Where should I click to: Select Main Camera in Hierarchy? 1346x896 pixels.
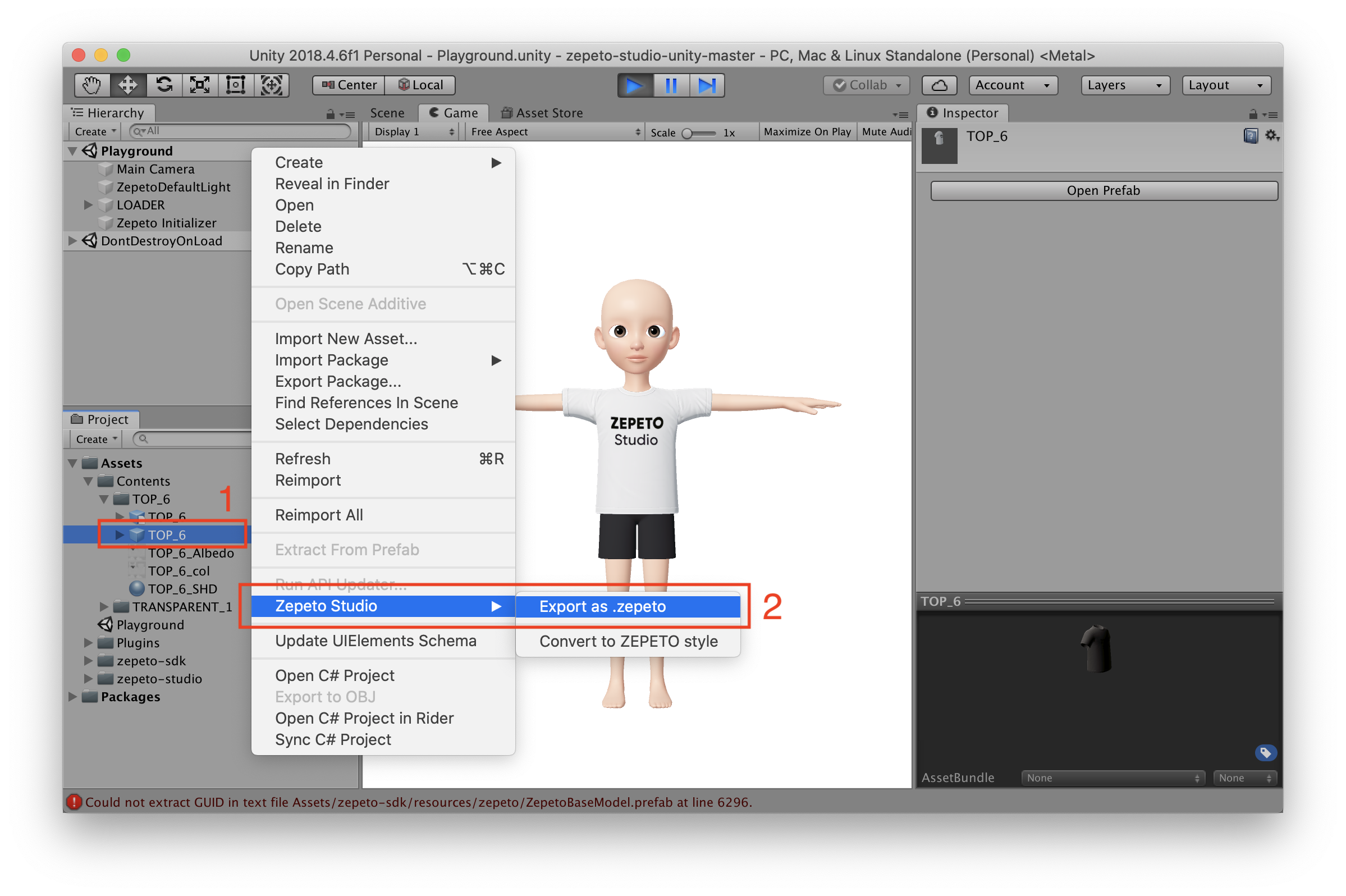(155, 169)
